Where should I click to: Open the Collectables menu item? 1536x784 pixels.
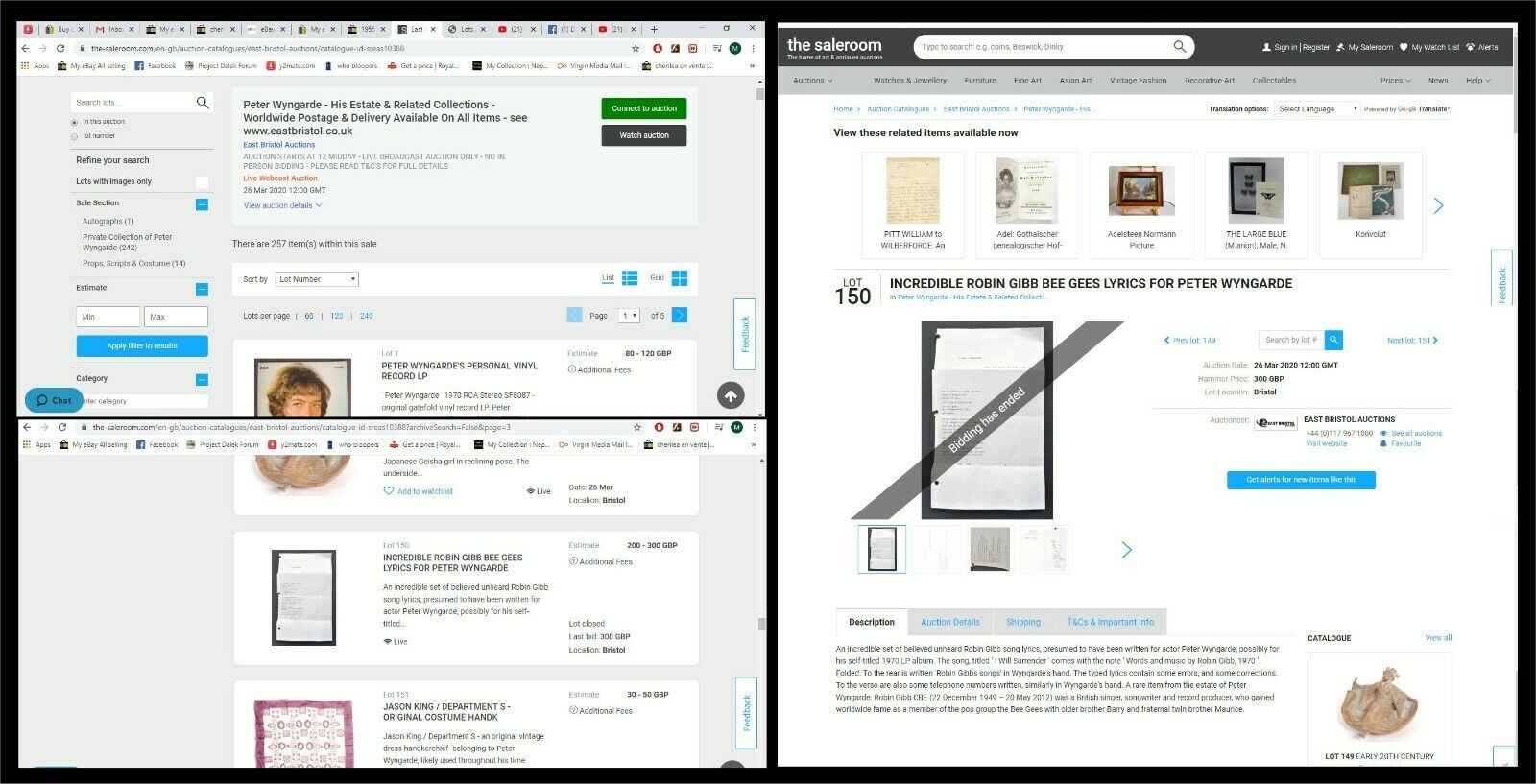coord(1274,81)
